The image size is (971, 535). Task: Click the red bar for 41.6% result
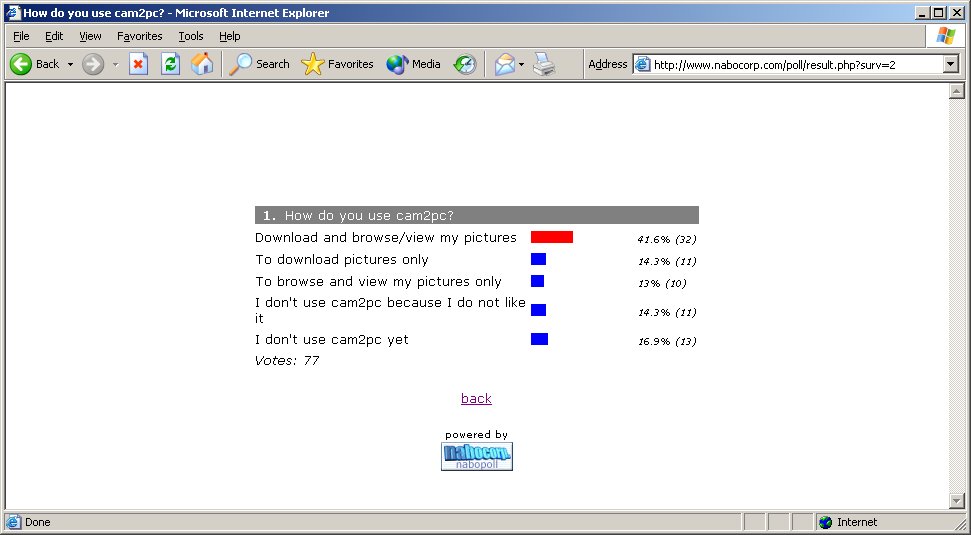point(552,237)
